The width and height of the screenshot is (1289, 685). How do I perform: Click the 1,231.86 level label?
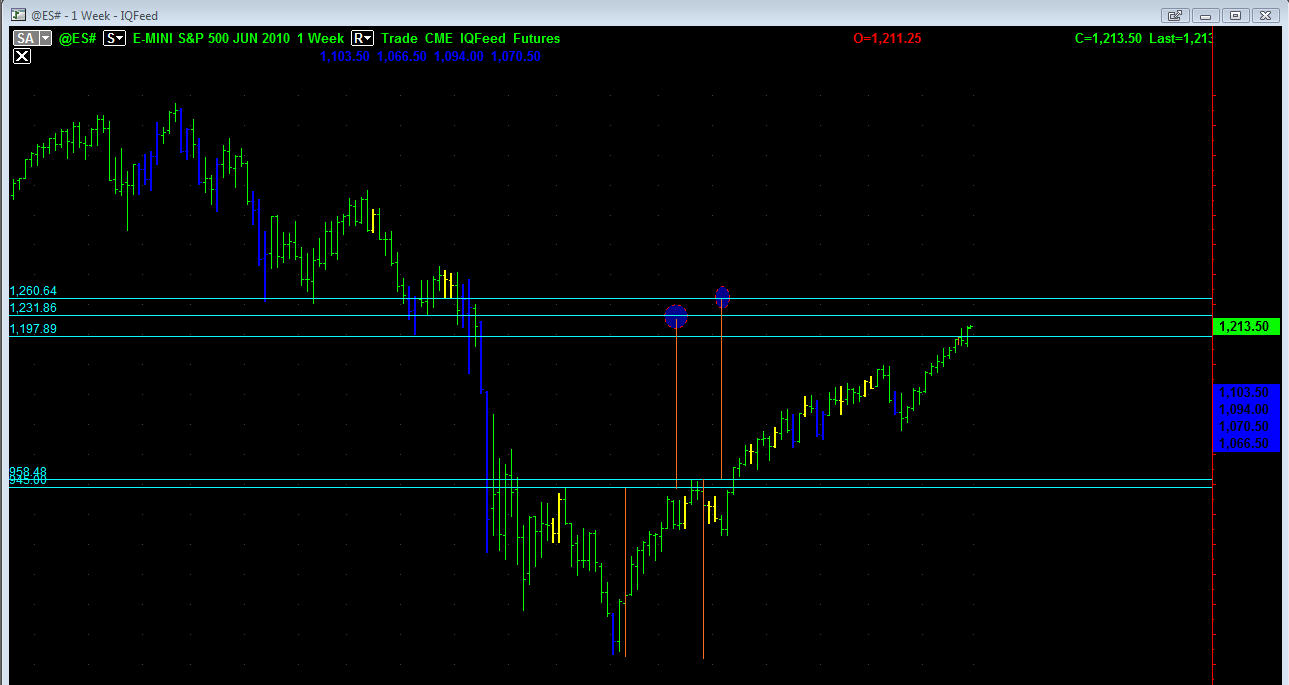click(33, 308)
